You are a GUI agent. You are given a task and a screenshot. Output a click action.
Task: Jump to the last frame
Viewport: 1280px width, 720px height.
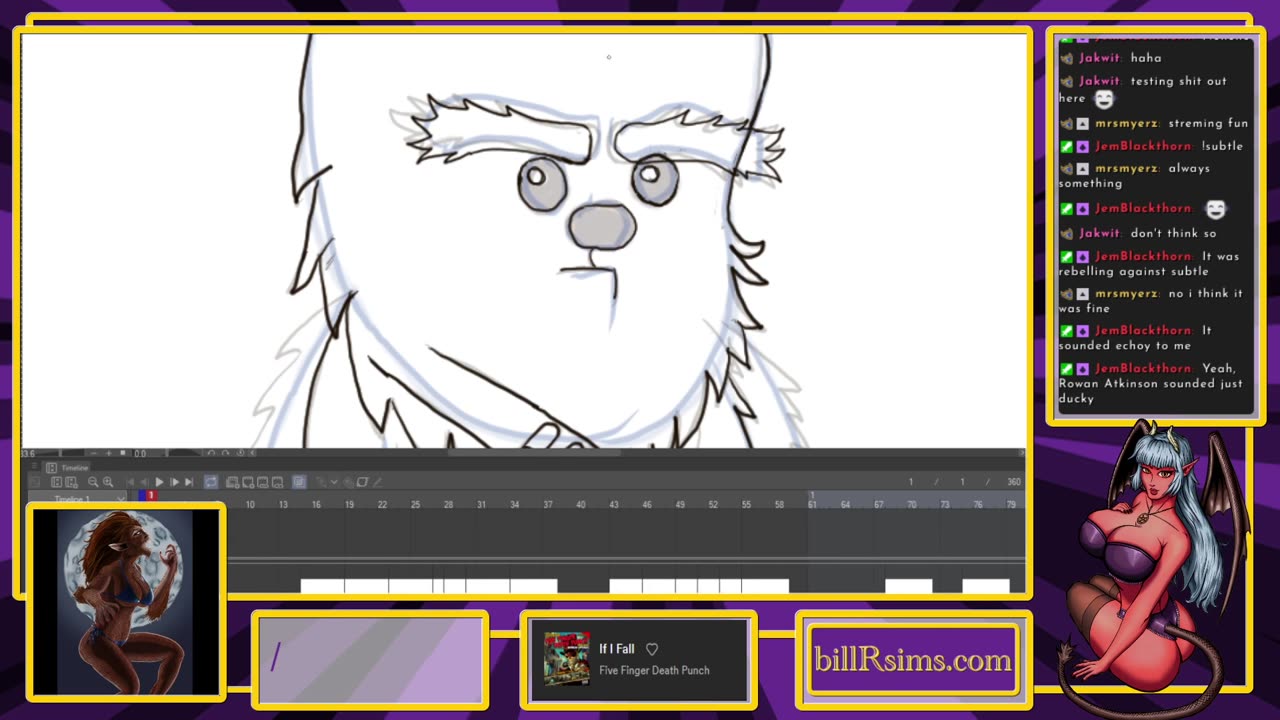pyautogui.click(x=189, y=482)
